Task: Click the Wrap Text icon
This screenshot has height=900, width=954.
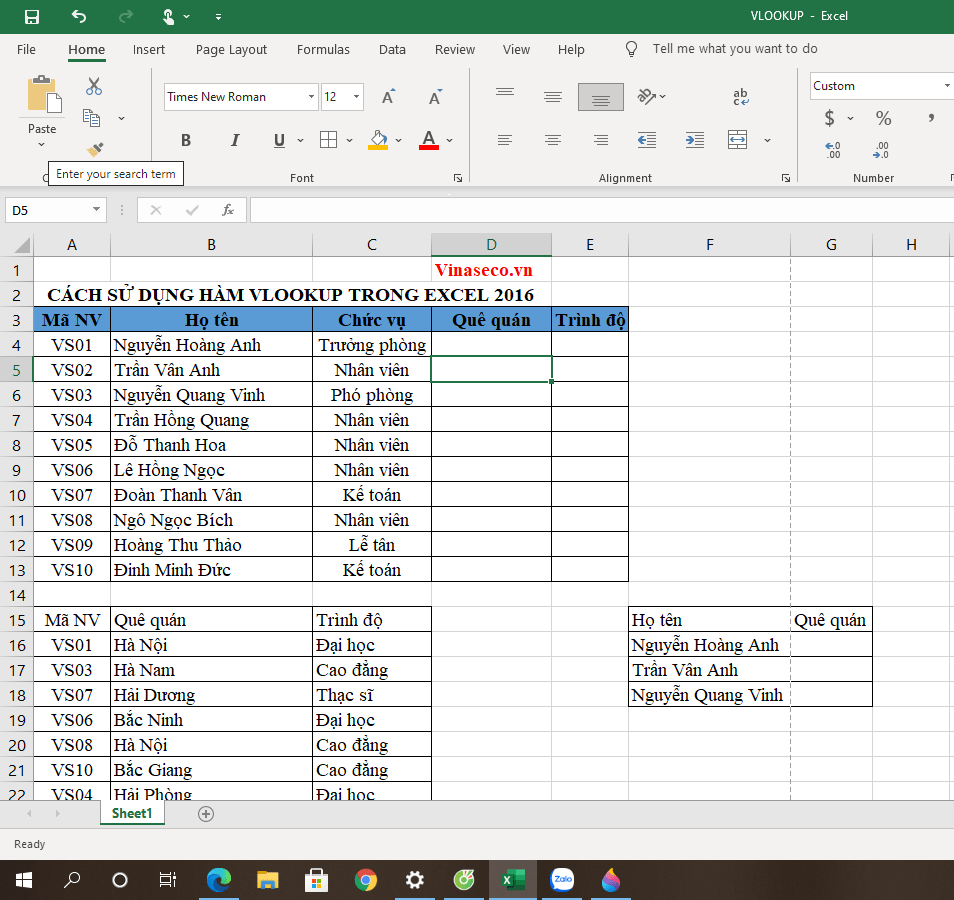Action: click(741, 97)
